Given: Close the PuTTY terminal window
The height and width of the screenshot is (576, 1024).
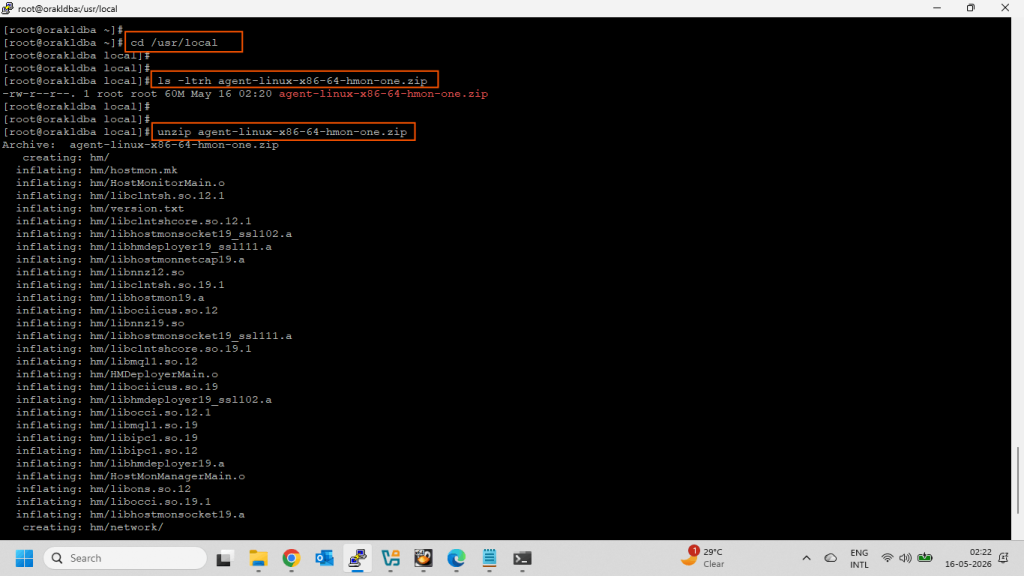Looking at the screenshot, I should tap(1005, 8).
